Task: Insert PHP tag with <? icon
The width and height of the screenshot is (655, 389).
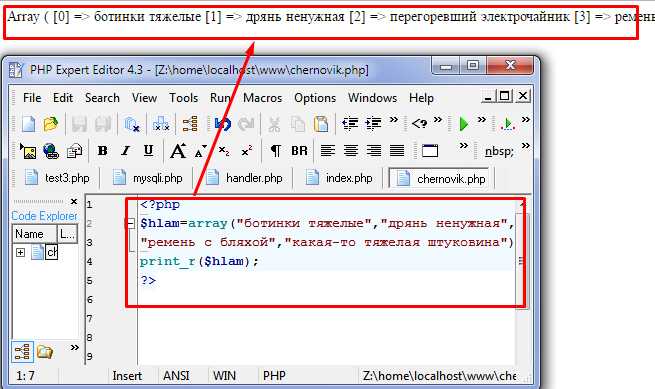Action: pos(419,124)
